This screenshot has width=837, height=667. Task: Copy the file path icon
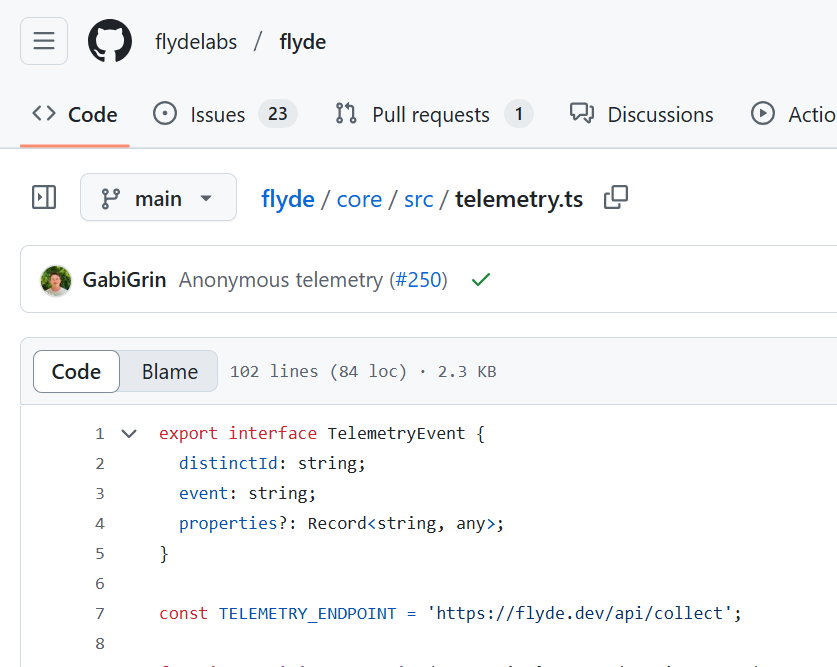[x=615, y=197]
